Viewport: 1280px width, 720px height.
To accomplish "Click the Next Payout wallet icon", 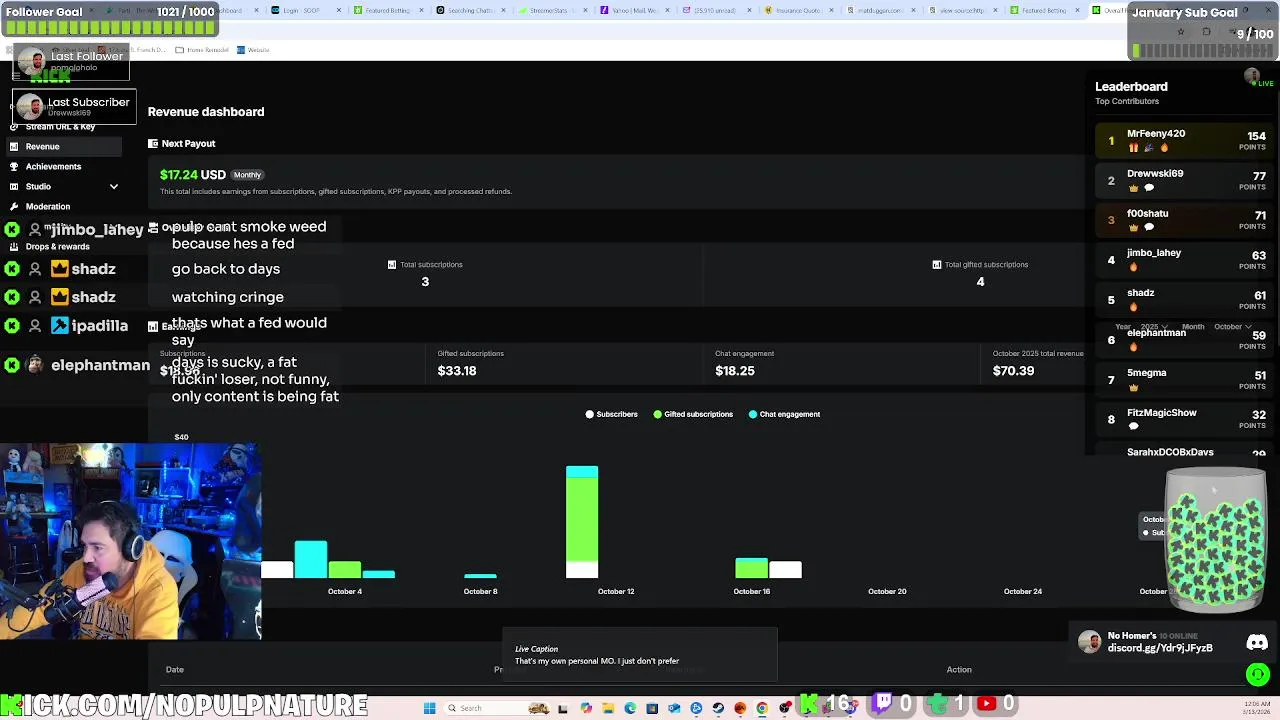I will coord(153,143).
